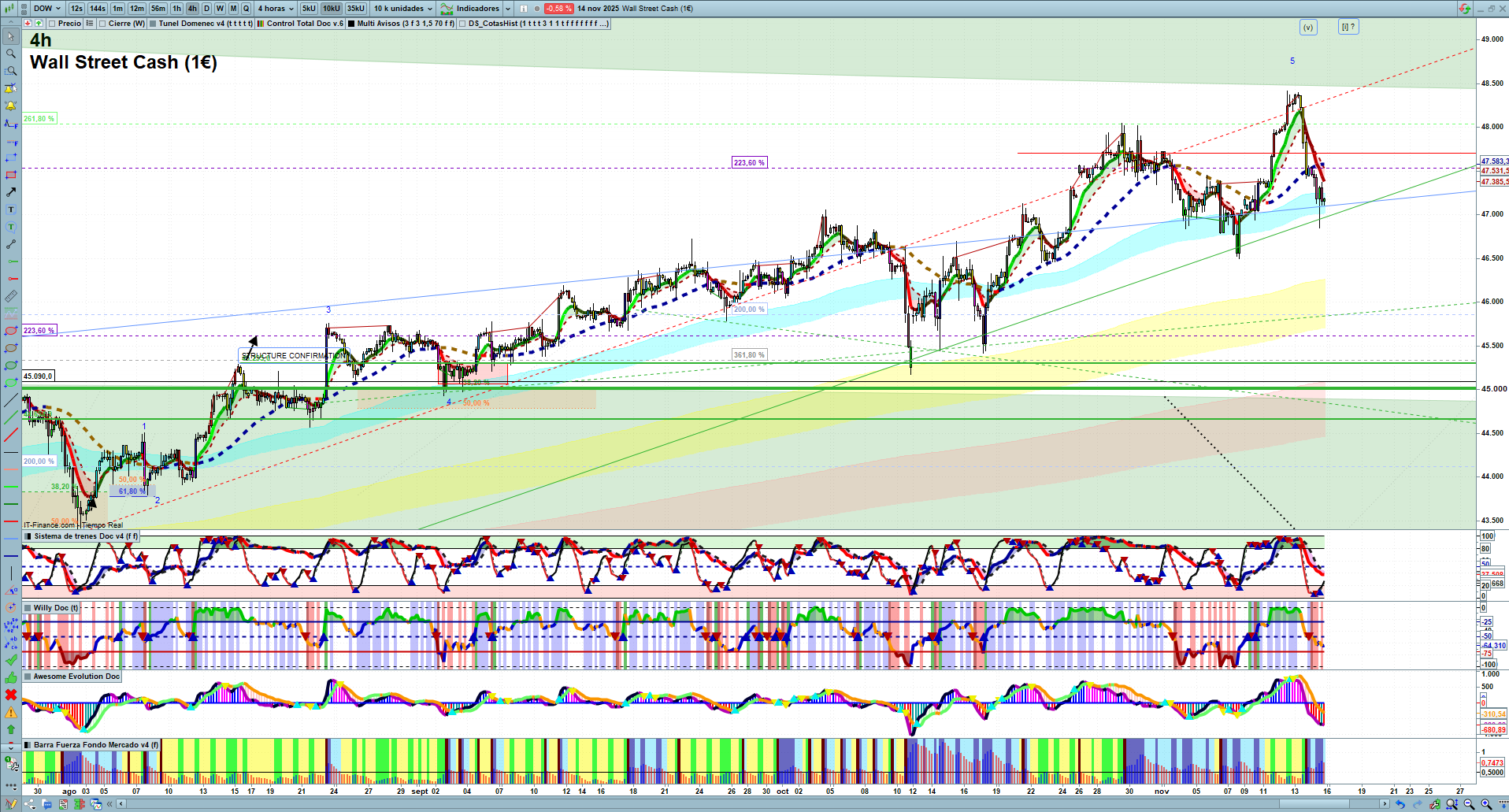Screen dimensions: 1509x812
Task: Click the scrollbar right arrow
Action: pyautogui.click(x=1385, y=804)
